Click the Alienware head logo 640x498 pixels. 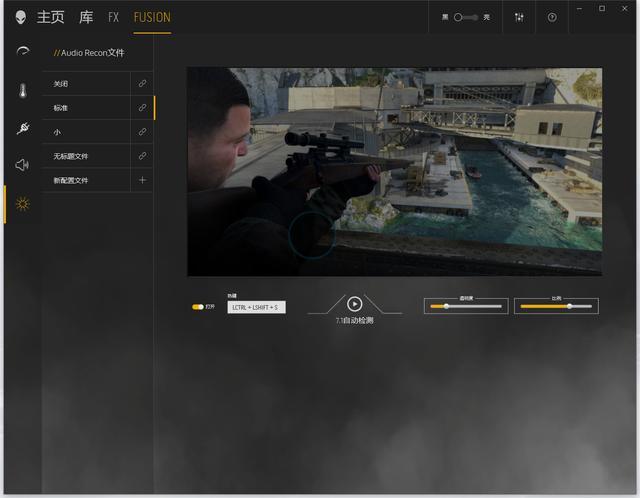[x=20, y=17]
